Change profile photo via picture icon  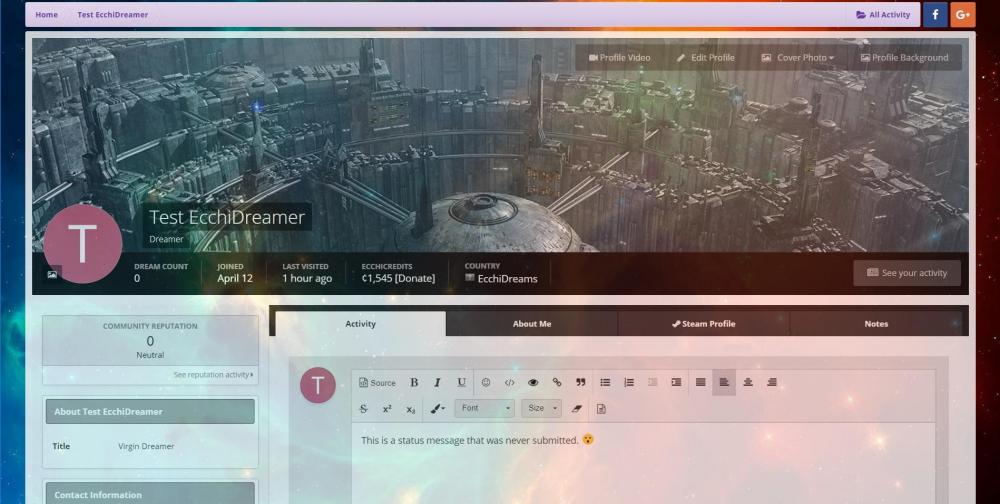tap(52, 274)
